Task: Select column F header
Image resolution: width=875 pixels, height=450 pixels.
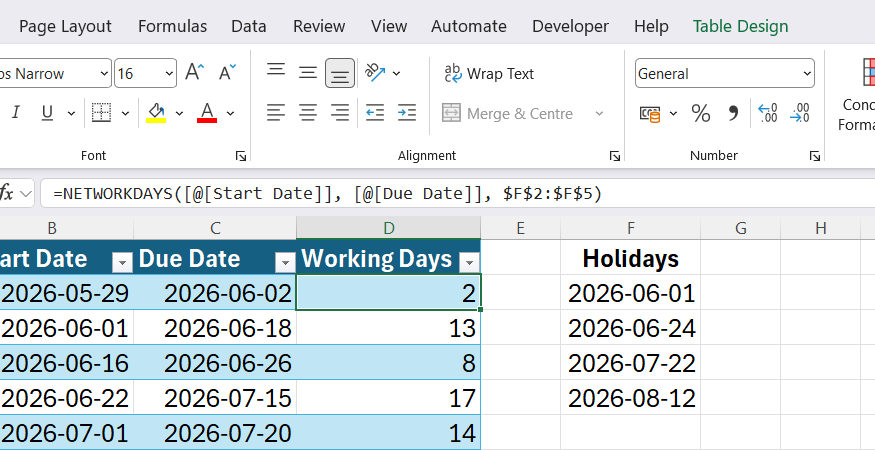Action: (x=631, y=228)
